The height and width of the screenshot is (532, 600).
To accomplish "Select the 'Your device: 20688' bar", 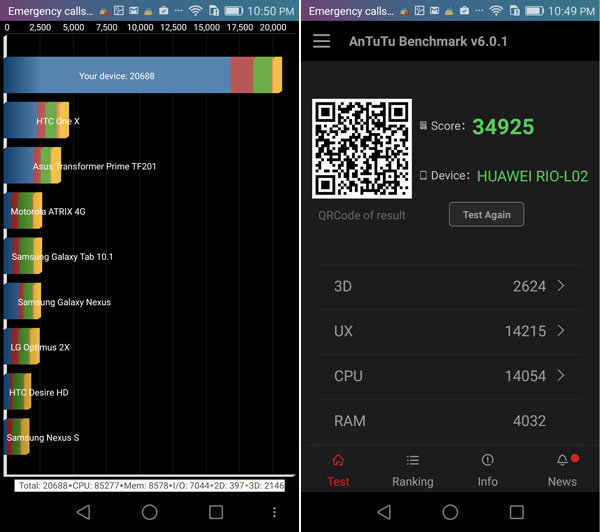I will click(x=143, y=75).
